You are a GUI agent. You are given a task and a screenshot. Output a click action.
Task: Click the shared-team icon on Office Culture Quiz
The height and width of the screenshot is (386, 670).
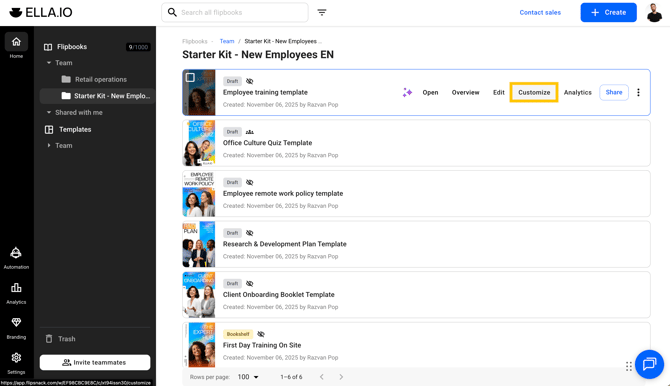(x=250, y=132)
